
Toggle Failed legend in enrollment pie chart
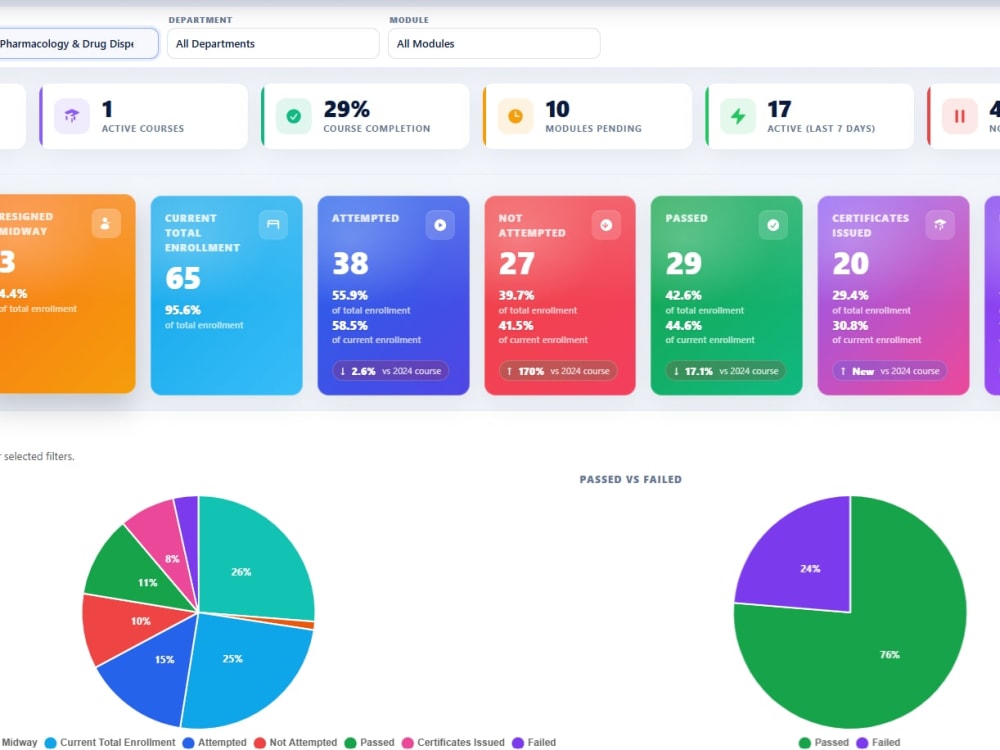click(x=534, y=742)
